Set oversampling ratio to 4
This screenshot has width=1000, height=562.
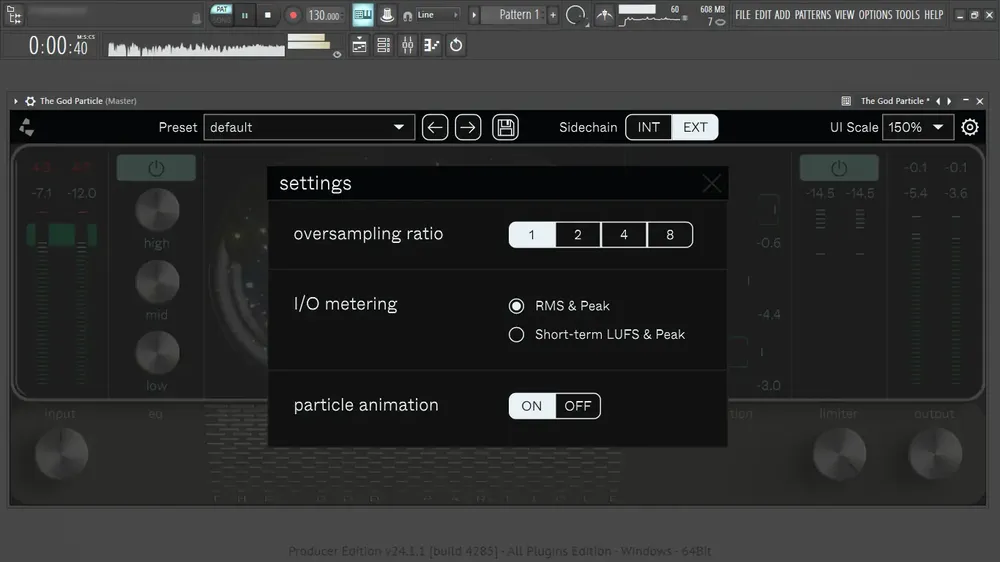coord(624,235)
